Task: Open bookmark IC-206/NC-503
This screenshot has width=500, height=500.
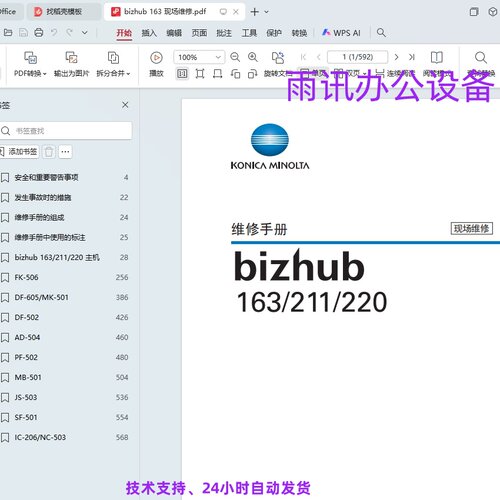Action: coord(65,437)
